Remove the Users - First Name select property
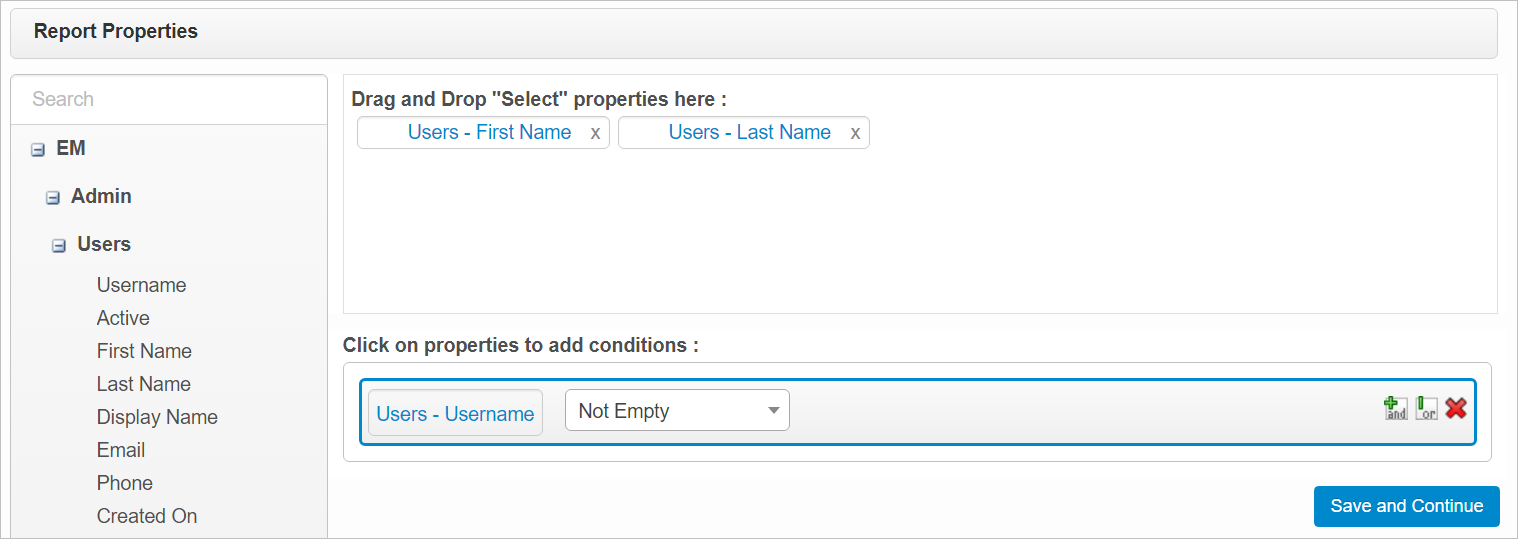 coord(595,133)
